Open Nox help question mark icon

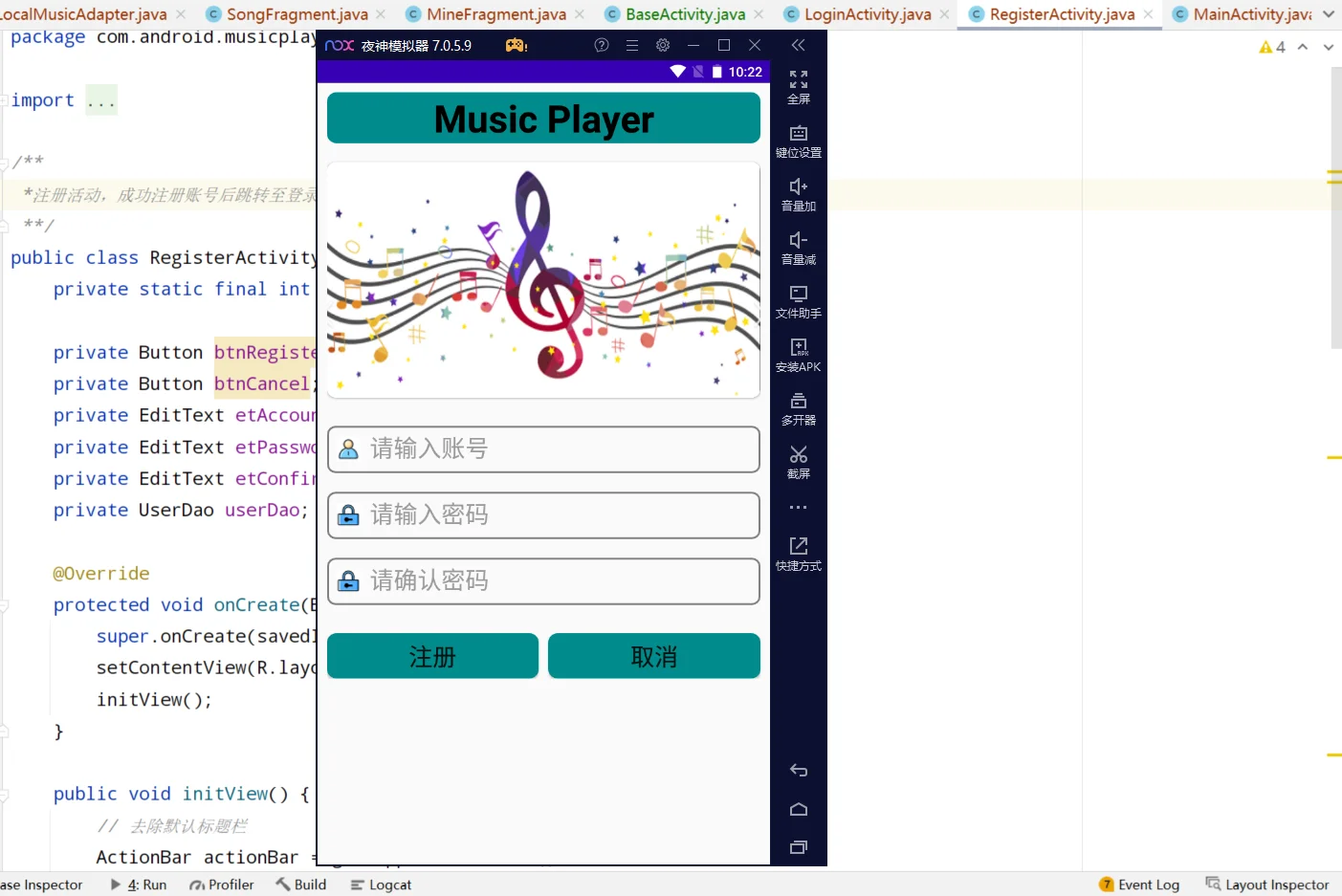click(x=602, y=45)
